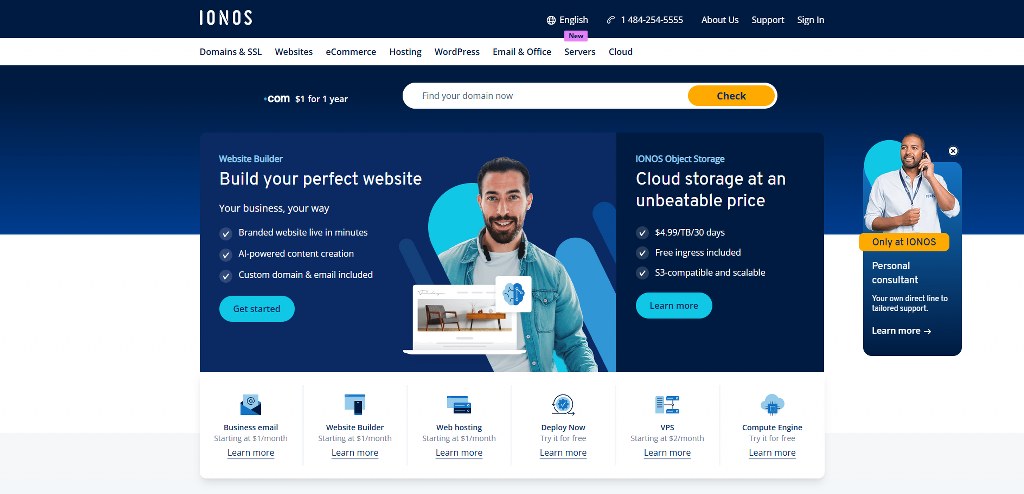Click Business email card title

pos(250,427)
